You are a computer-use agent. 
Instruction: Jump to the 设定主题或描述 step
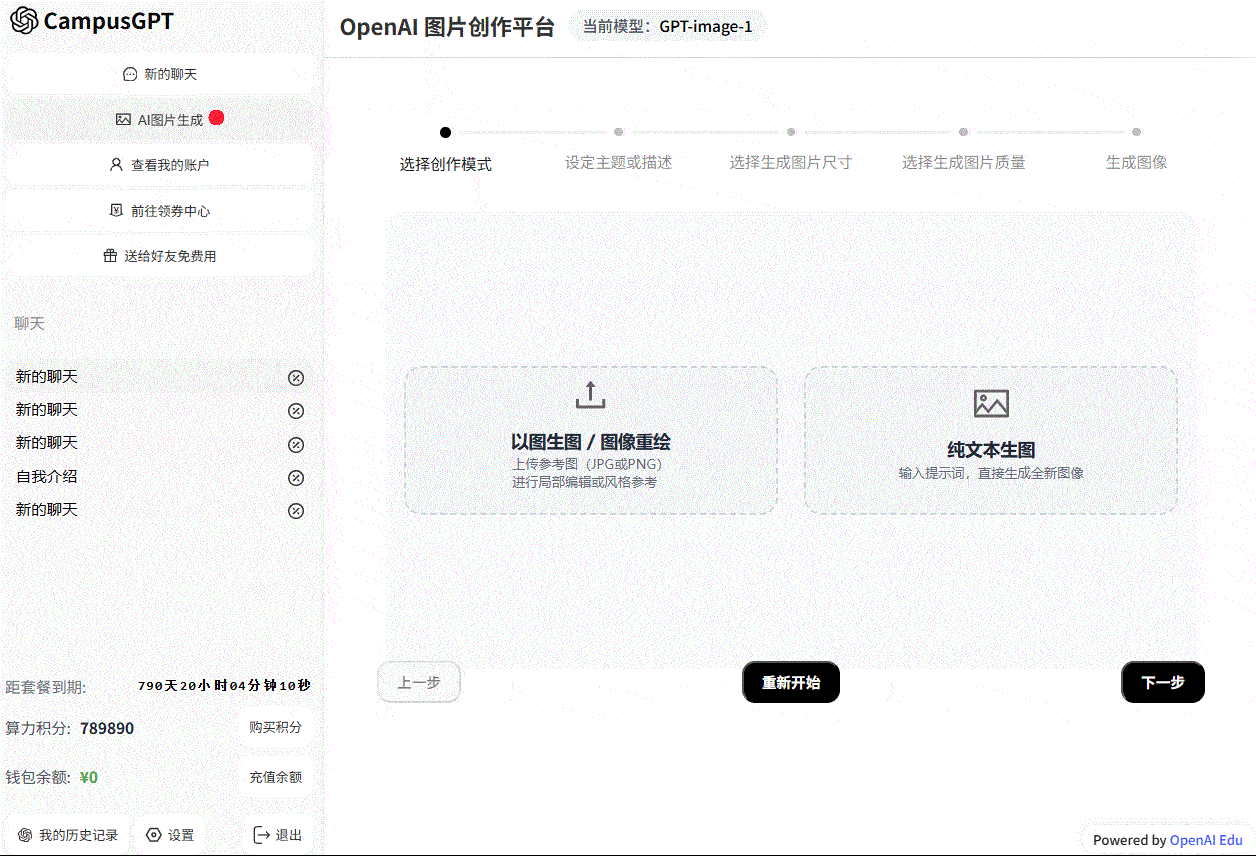618,131
